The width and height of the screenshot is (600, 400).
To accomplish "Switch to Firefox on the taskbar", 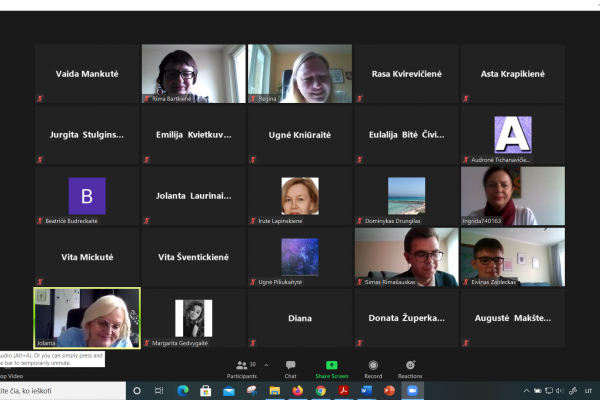I will (x=297, y=391).
